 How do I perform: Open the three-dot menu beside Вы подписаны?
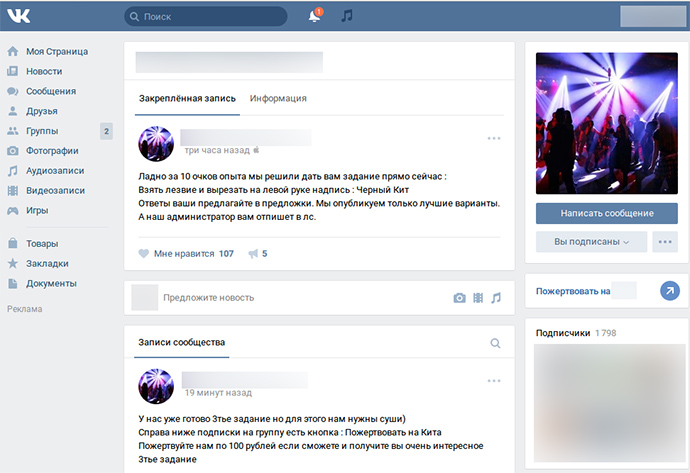664,242
